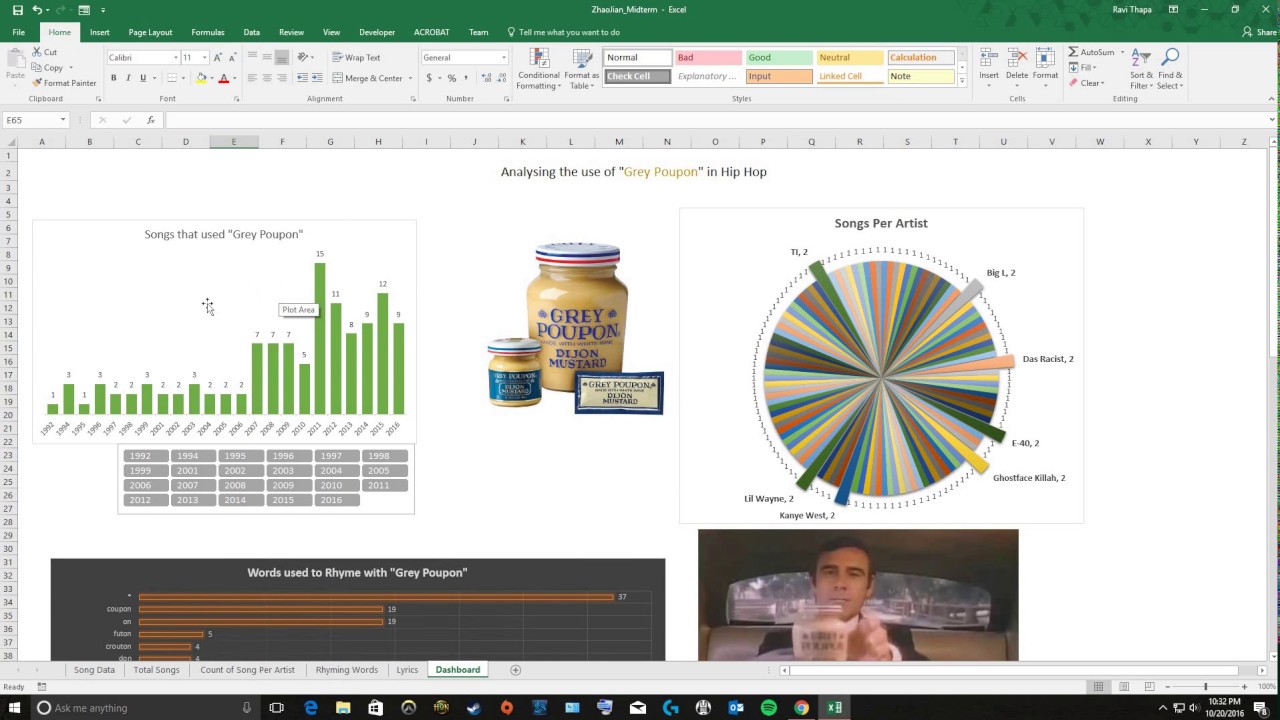The height and width of the screenshot is (720, 1280).
Task: Click the Undo arrow icon
Action: point(37,10)
